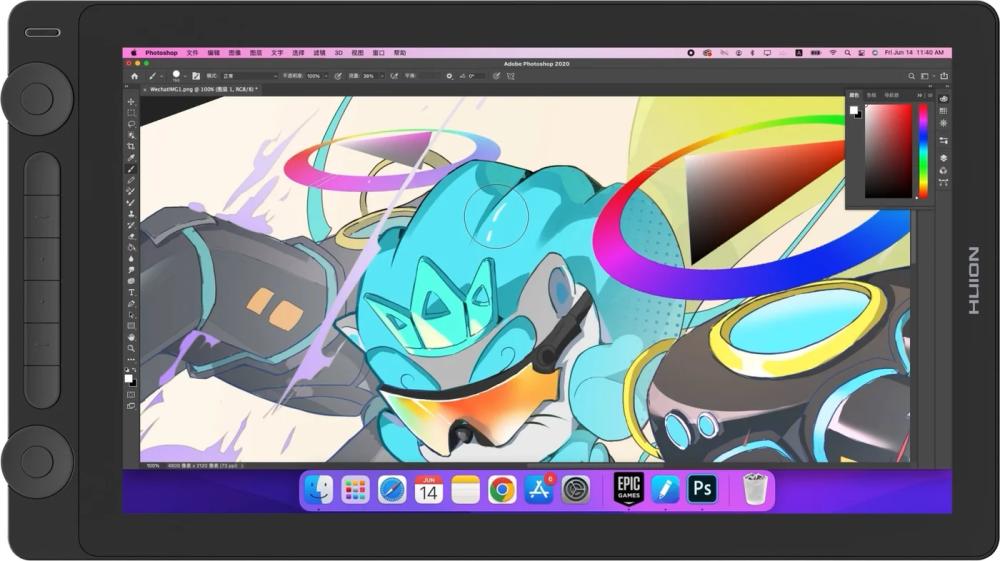
Task: Toggle the Brush Settings panel button
Action: coord(196,76)
